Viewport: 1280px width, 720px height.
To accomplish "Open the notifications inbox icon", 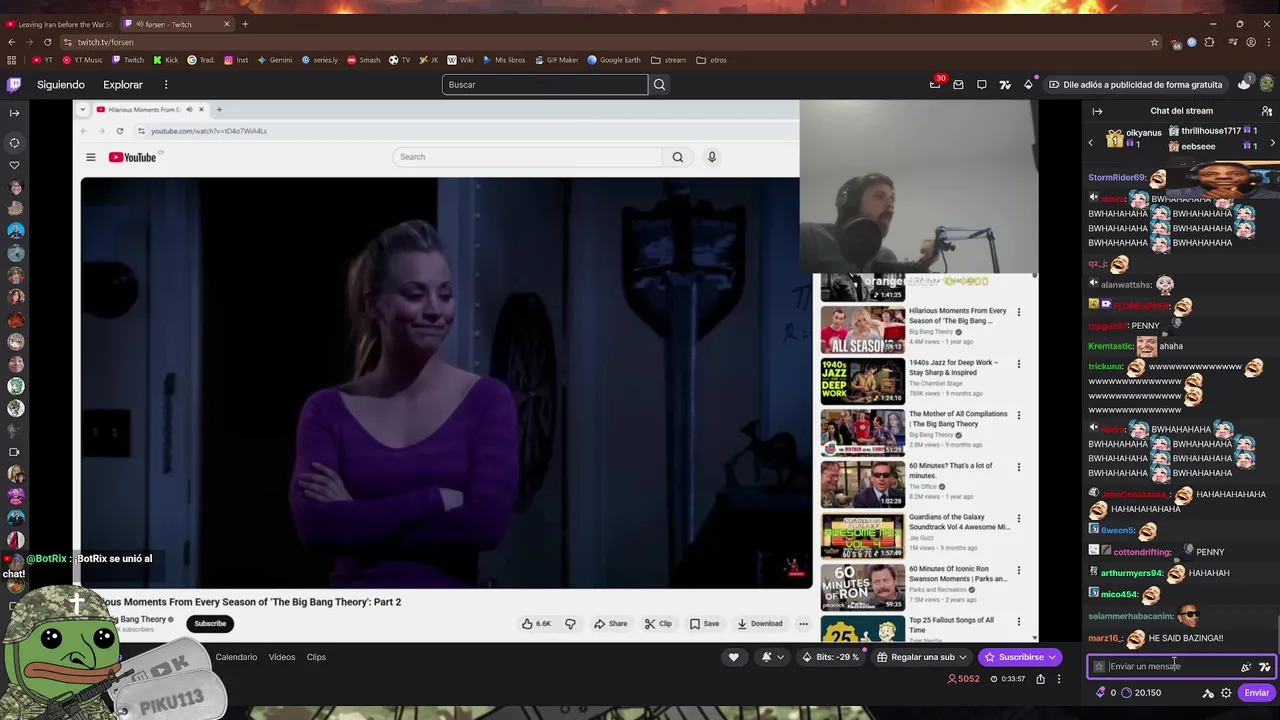I will [958, 85].
